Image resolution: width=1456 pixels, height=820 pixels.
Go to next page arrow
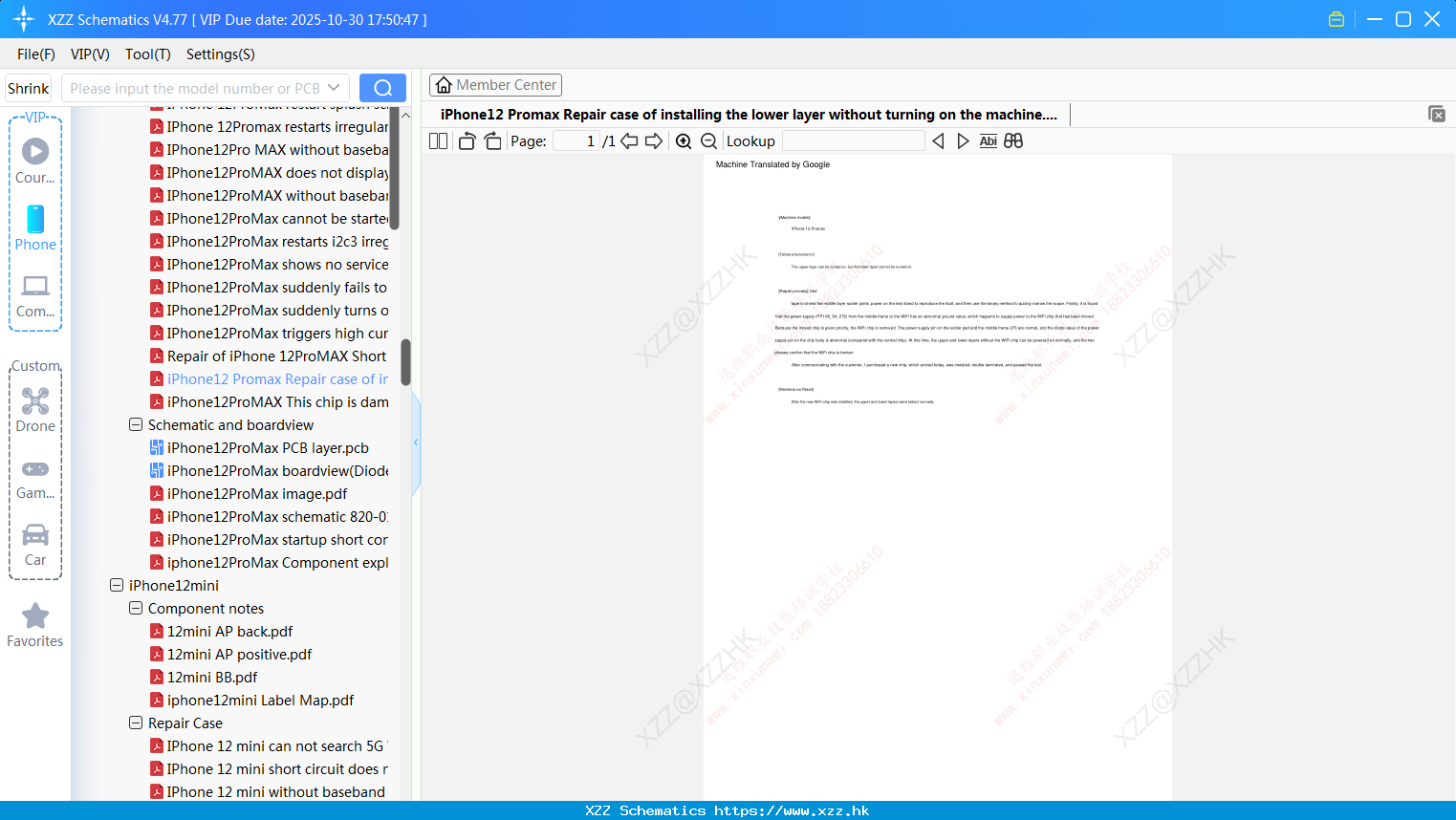tap(654, 140)
